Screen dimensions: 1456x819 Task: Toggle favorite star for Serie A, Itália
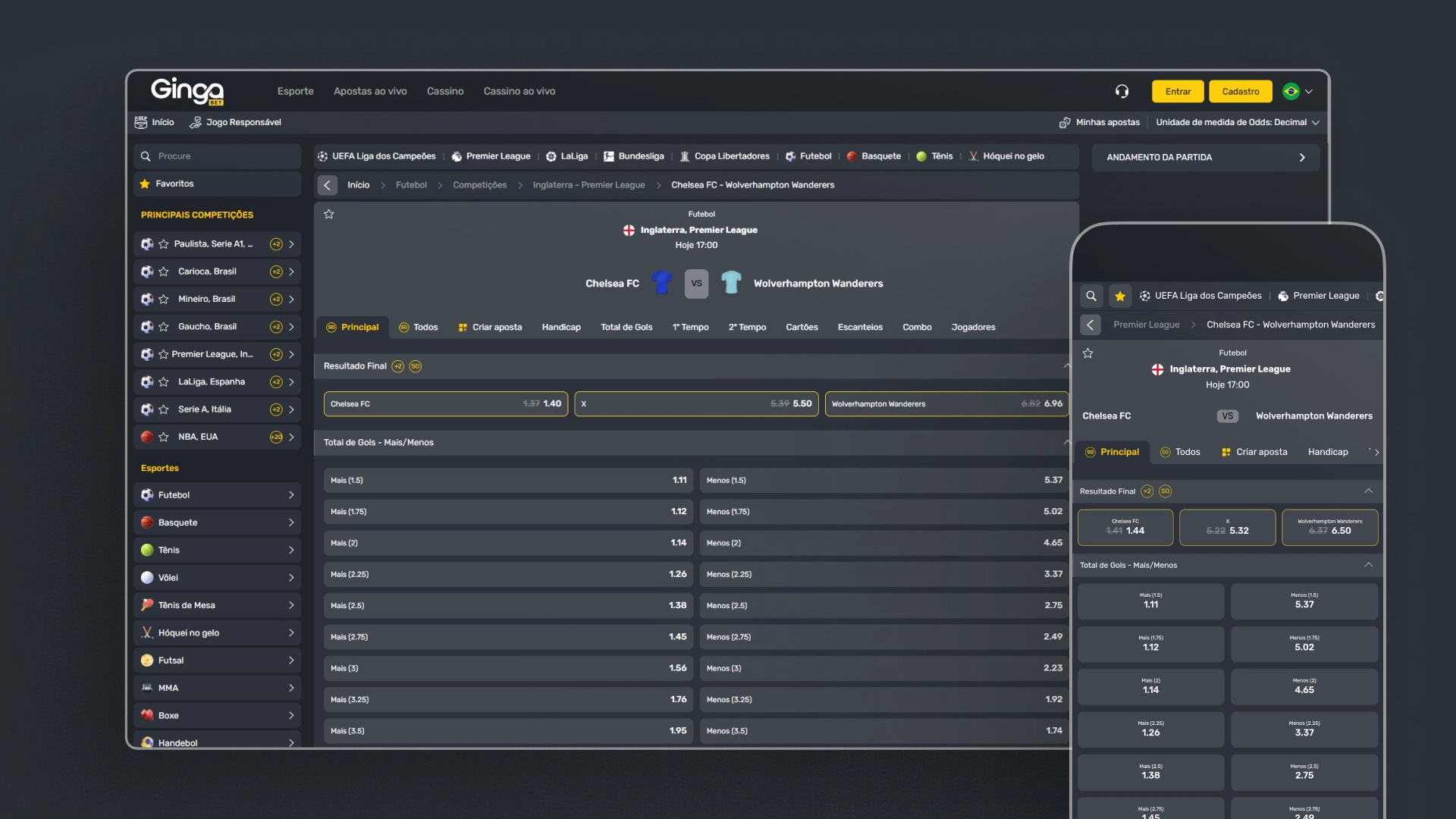[164, 409]
